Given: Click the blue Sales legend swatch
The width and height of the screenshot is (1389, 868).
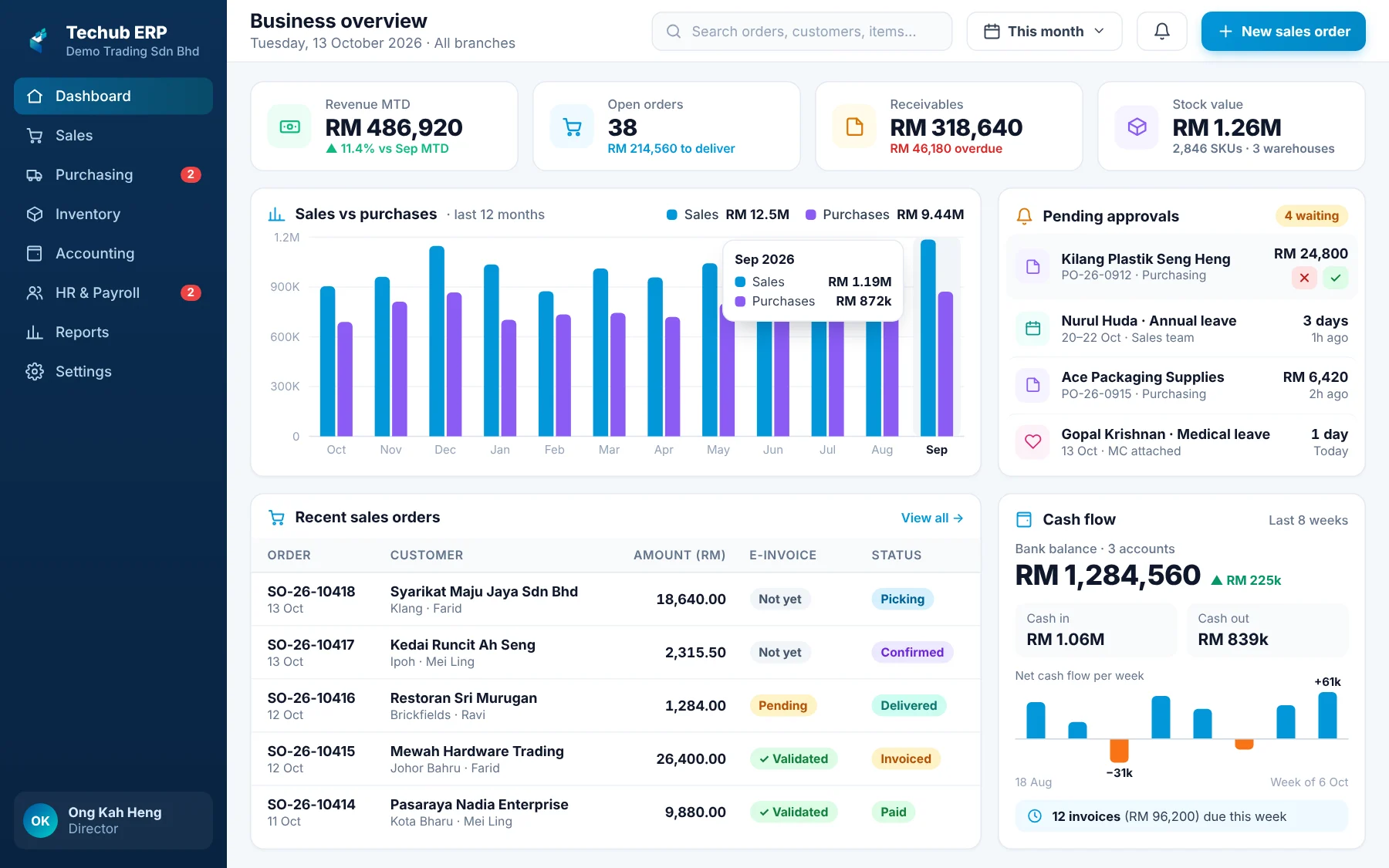Looking at the screenshot, I should (672, 214).
